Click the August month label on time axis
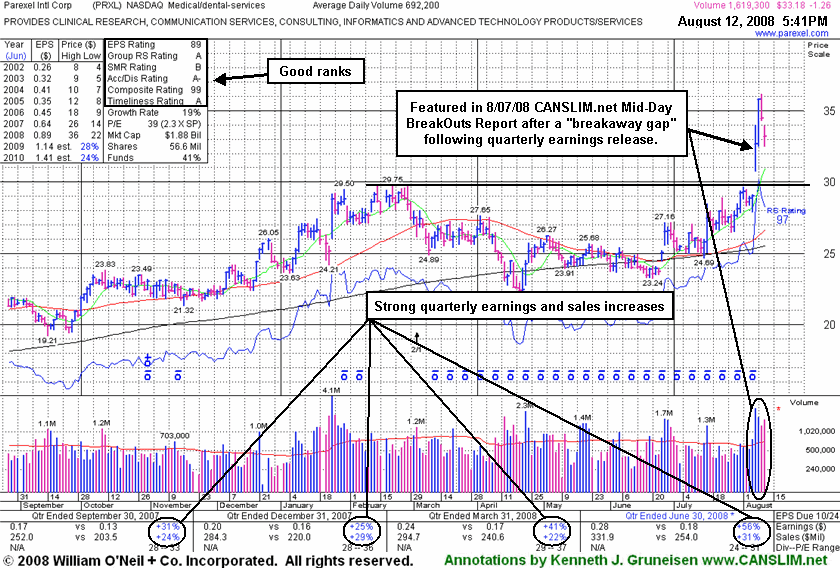The image size is (840, 570). coord(759,505)
